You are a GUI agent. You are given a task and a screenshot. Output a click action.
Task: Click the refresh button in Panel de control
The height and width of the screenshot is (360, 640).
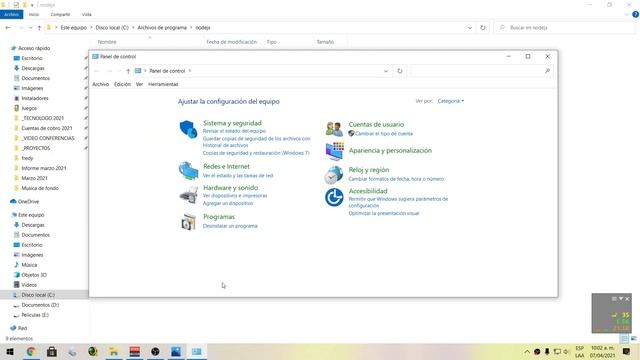pos(400,71)
